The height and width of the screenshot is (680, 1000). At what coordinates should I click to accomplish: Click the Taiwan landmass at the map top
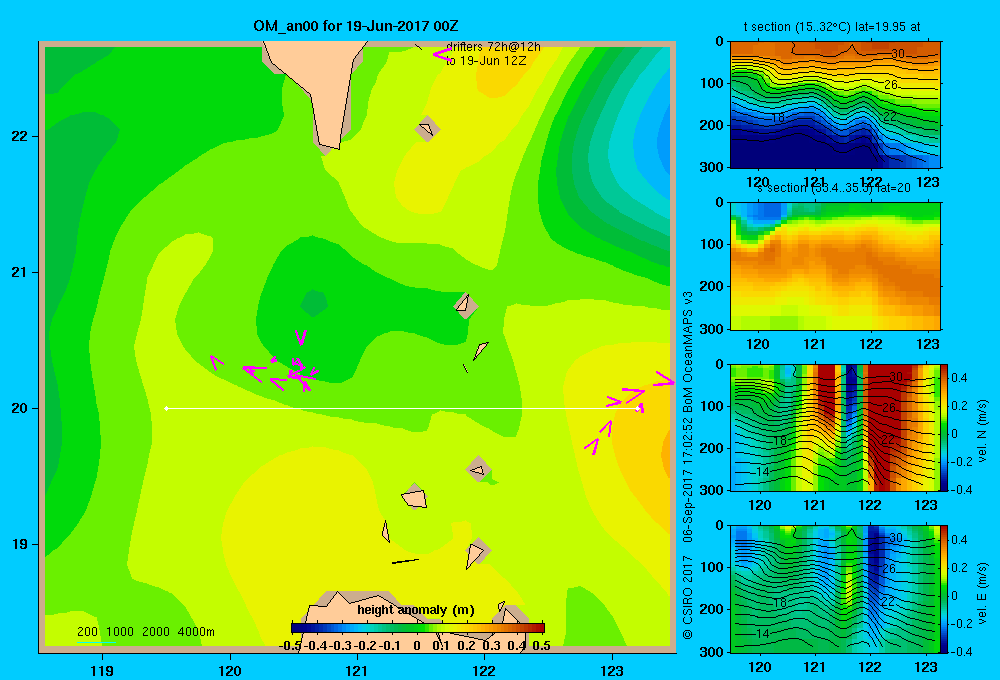[323, 89]
